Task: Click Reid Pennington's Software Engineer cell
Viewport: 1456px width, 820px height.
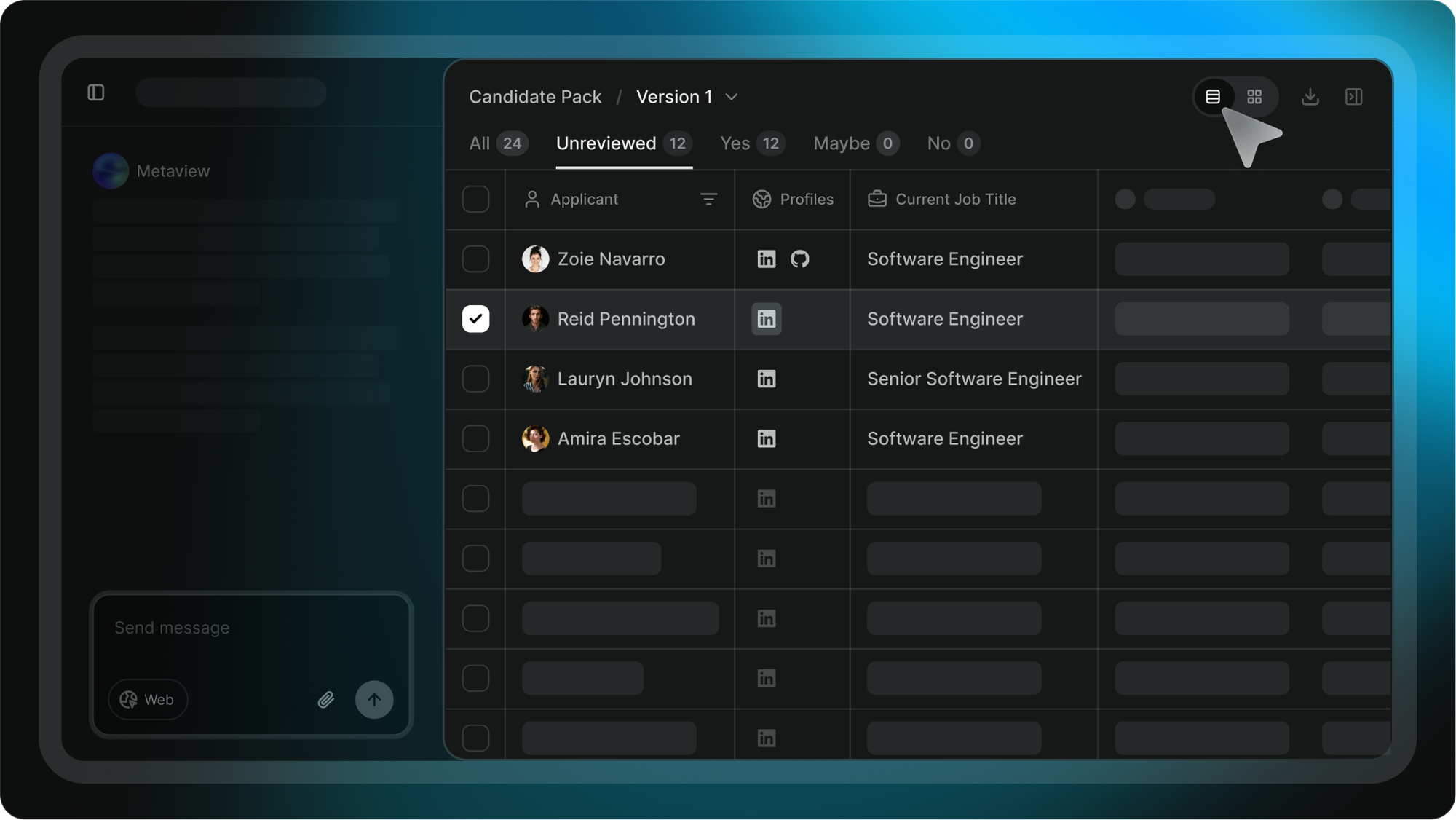Action: pyautogui.click(x=974, y=319)
